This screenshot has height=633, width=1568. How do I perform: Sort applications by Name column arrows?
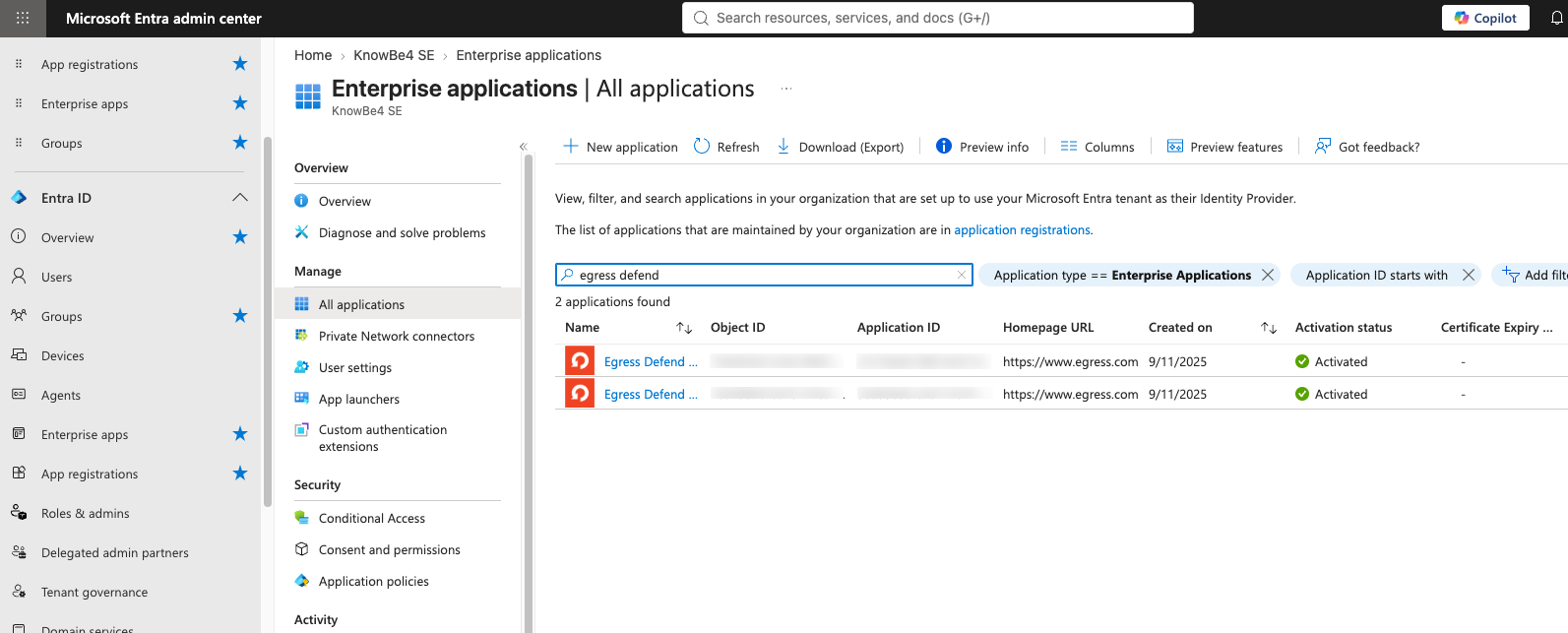pyautogui.click(x=684, y=328)
